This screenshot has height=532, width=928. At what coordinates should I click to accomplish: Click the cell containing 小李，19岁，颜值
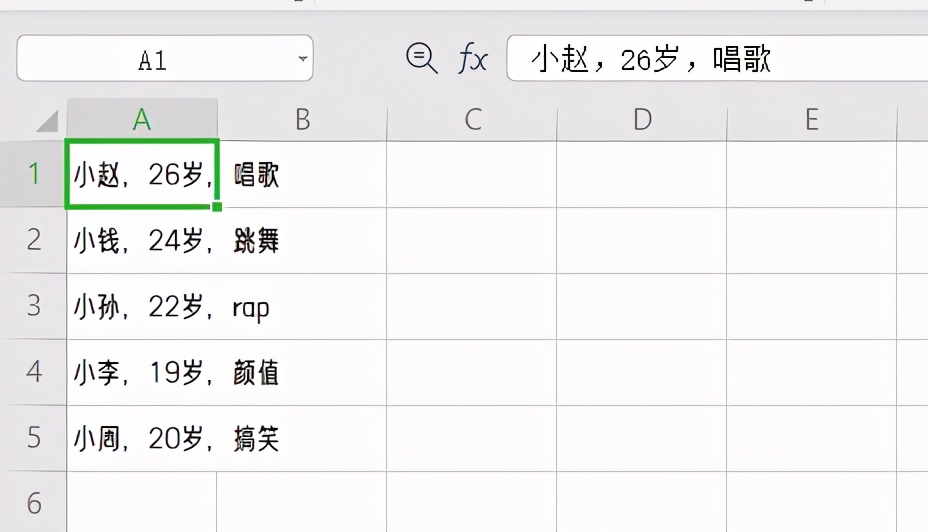coord(142,372)
